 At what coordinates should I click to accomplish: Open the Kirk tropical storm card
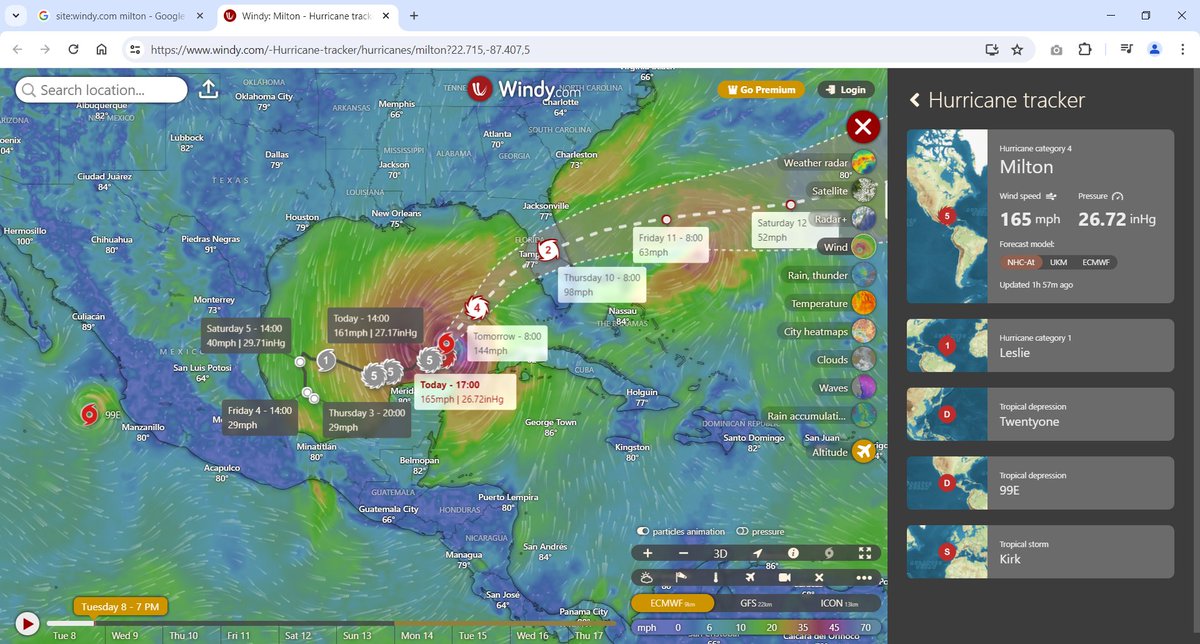(x=1040, y=552)
